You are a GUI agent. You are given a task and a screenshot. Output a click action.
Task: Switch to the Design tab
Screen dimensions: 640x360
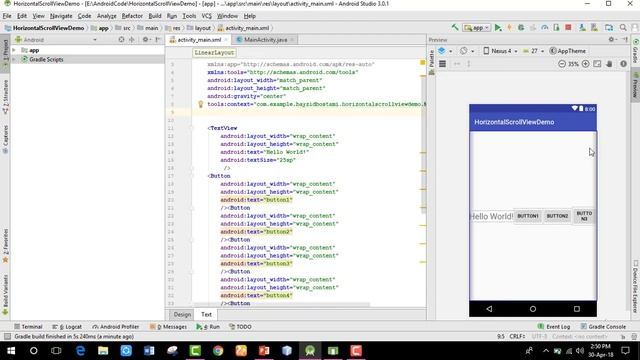pos(182,314)
